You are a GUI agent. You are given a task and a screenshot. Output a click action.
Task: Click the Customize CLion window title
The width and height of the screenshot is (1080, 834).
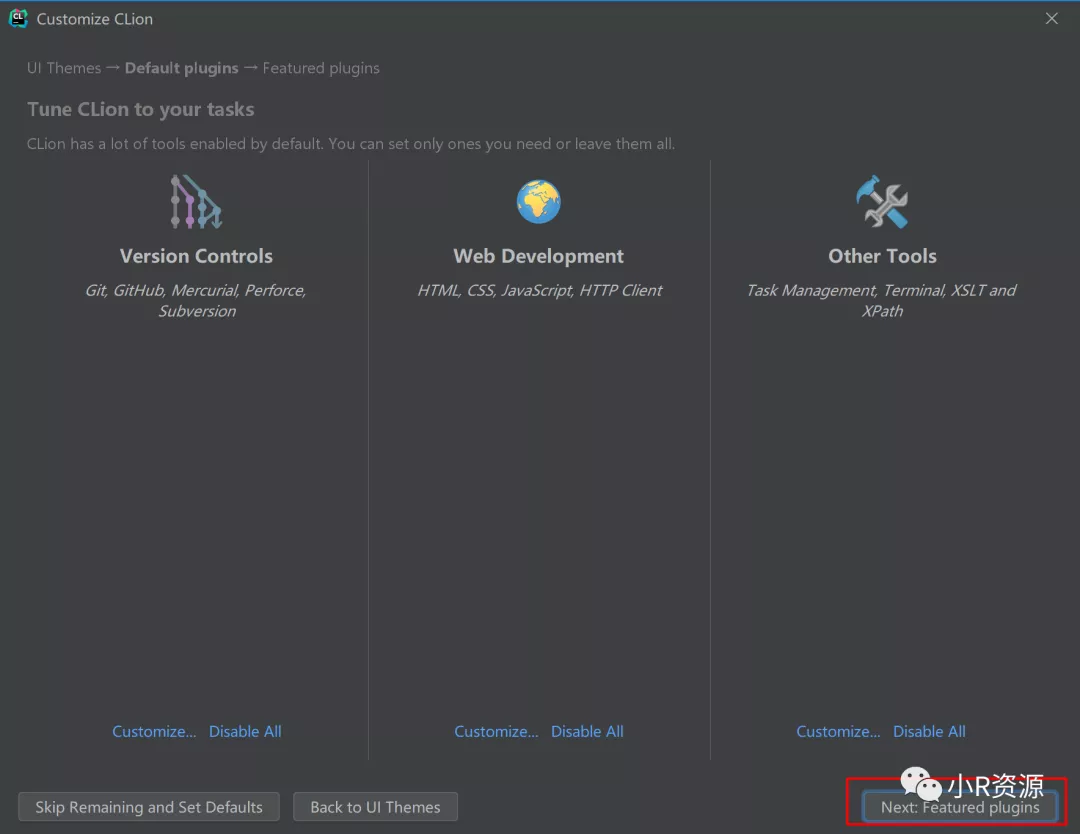click(94, 19)
